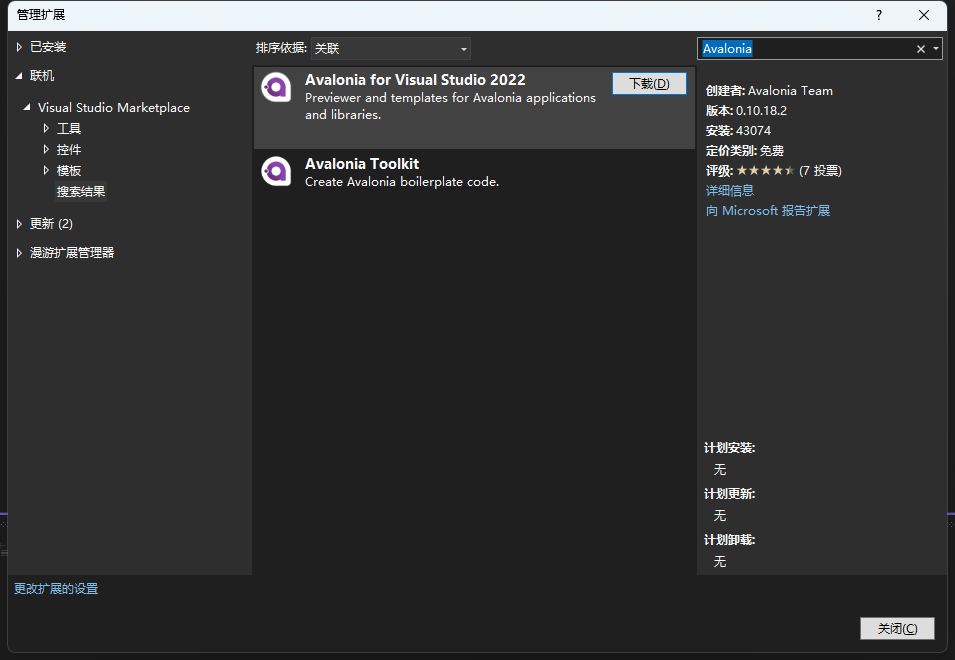
Task: Click the 关闭(C) button
Action: click(897, 628)
